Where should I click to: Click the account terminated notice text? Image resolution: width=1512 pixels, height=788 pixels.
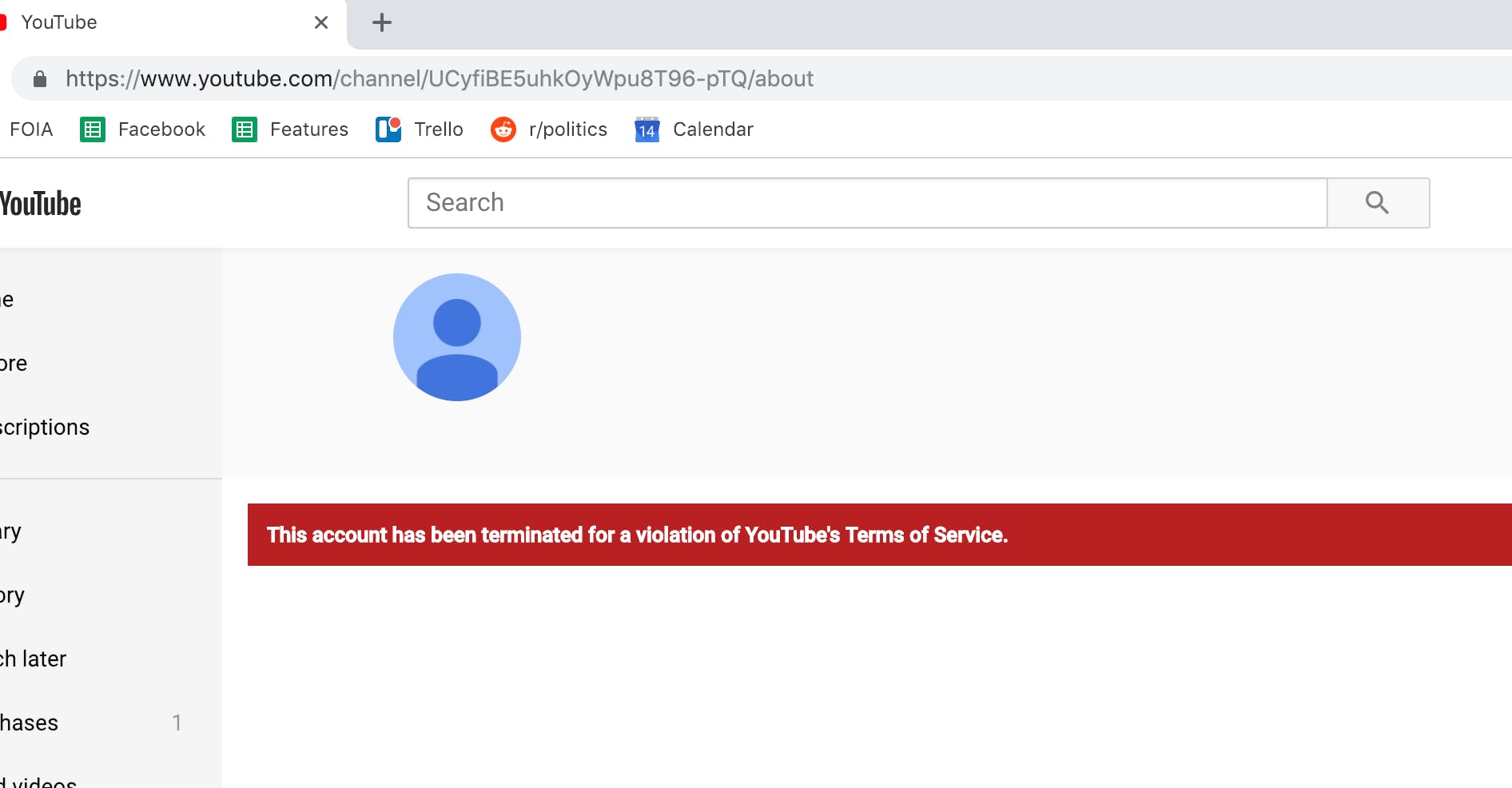coord(637,535)
